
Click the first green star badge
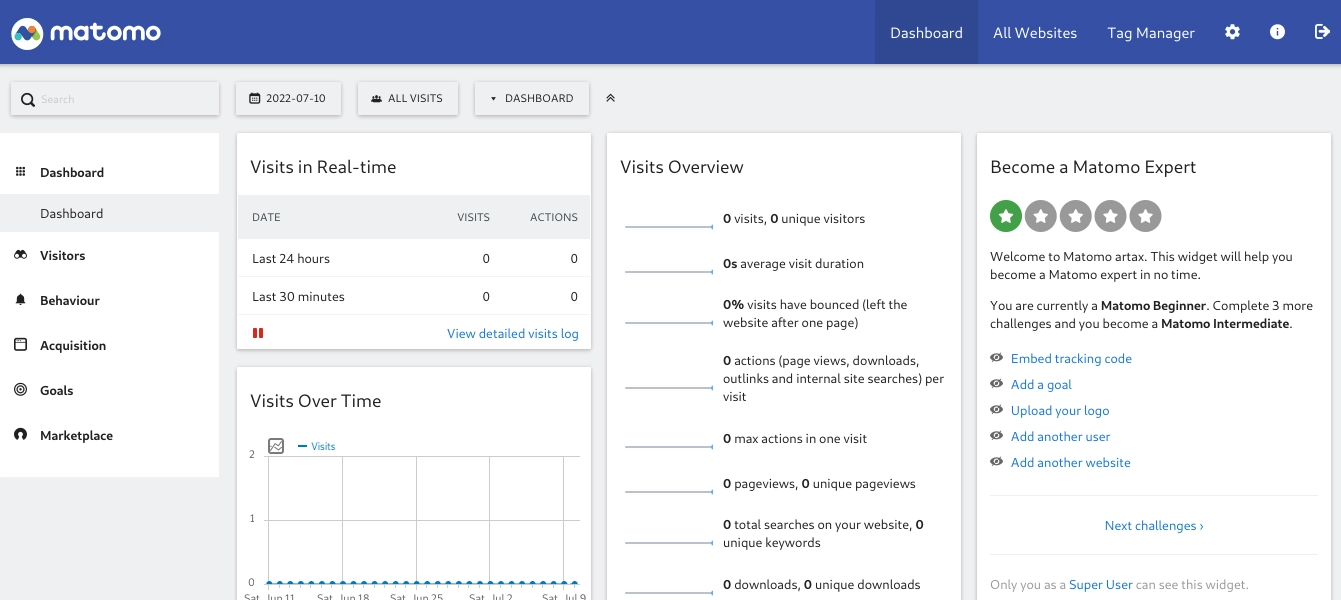pyautogui.click(x=1006, y=216)
